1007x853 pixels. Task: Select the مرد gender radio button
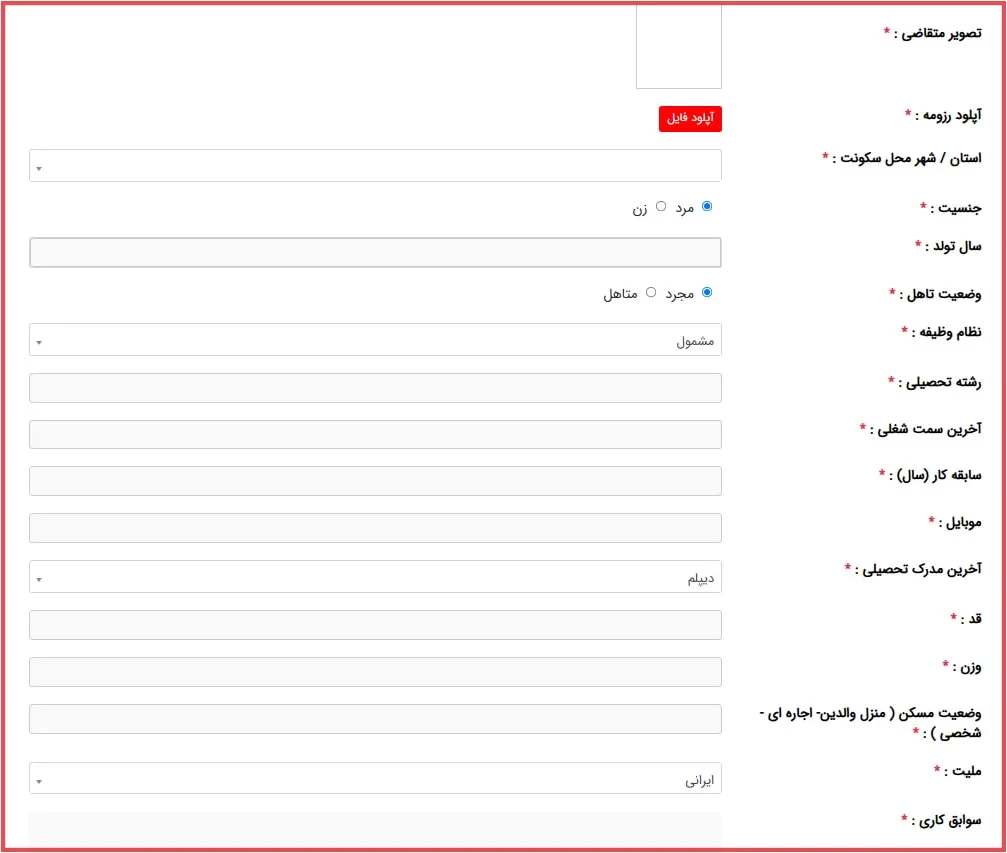tap(707, 206)
